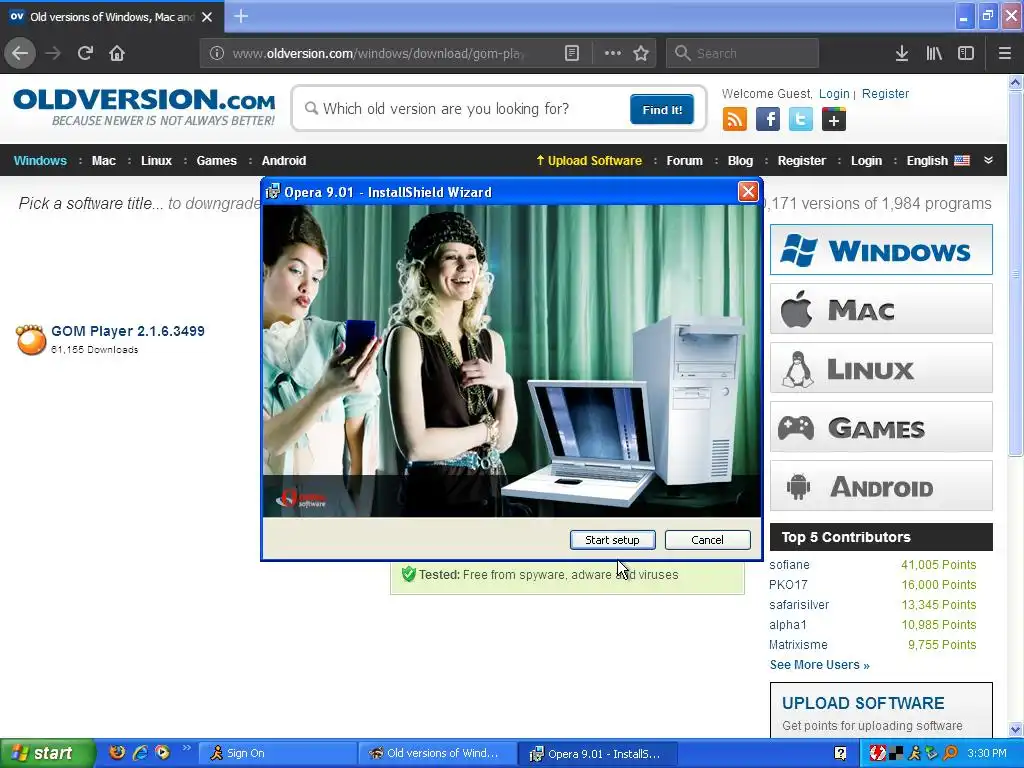Screen dimensions: 1024x768
Task: Click Register in the dark nav bar
Action: point(801,161)
